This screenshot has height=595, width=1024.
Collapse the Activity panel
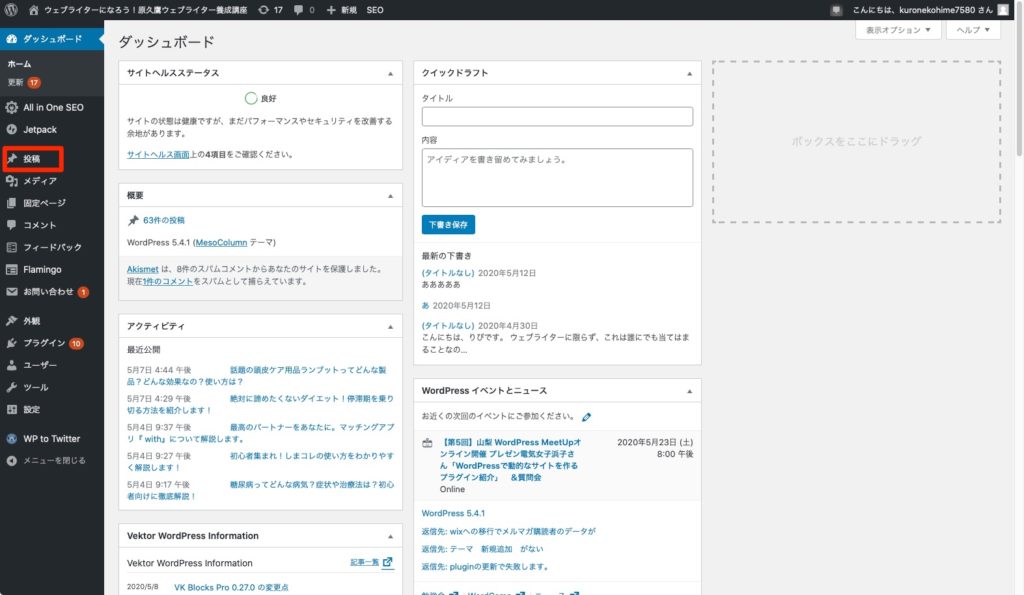pyautogui.click(x=391, y=327)
